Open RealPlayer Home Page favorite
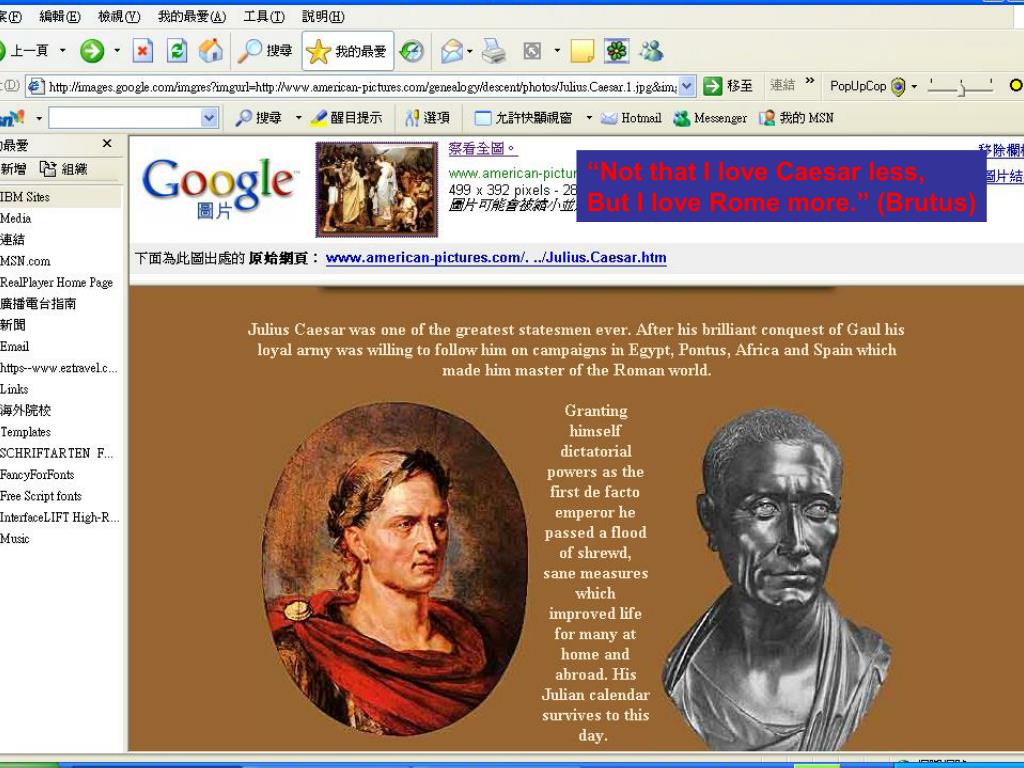The width and height of the screenshot is (1024, 768). 57,282
